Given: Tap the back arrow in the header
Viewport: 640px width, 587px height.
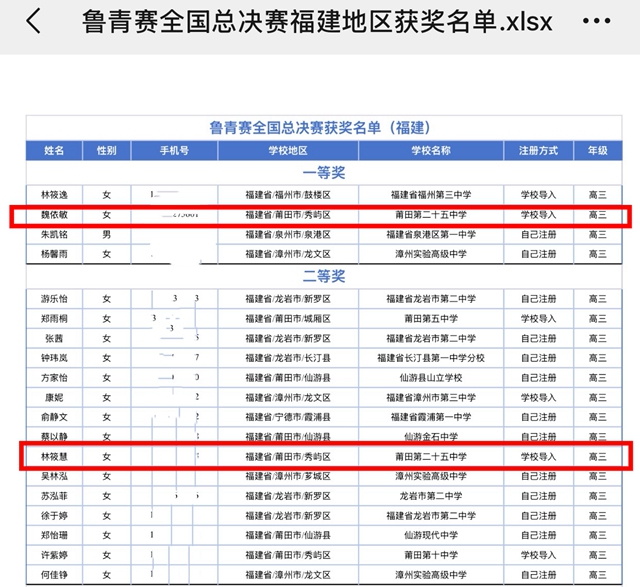Looking at the screenshot, I should [x=33, y=22].
